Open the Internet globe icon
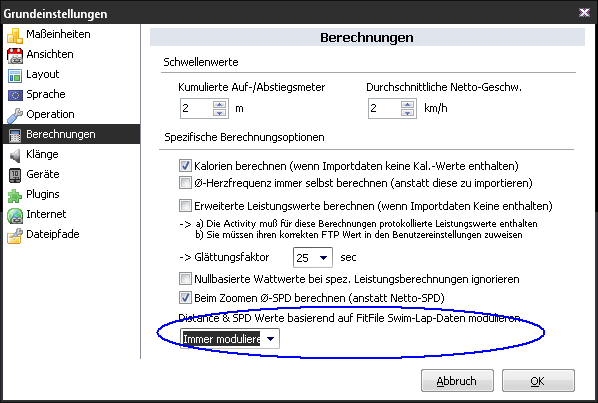The image size is (598, 403). pyautogui.click(x=15, y=215)
